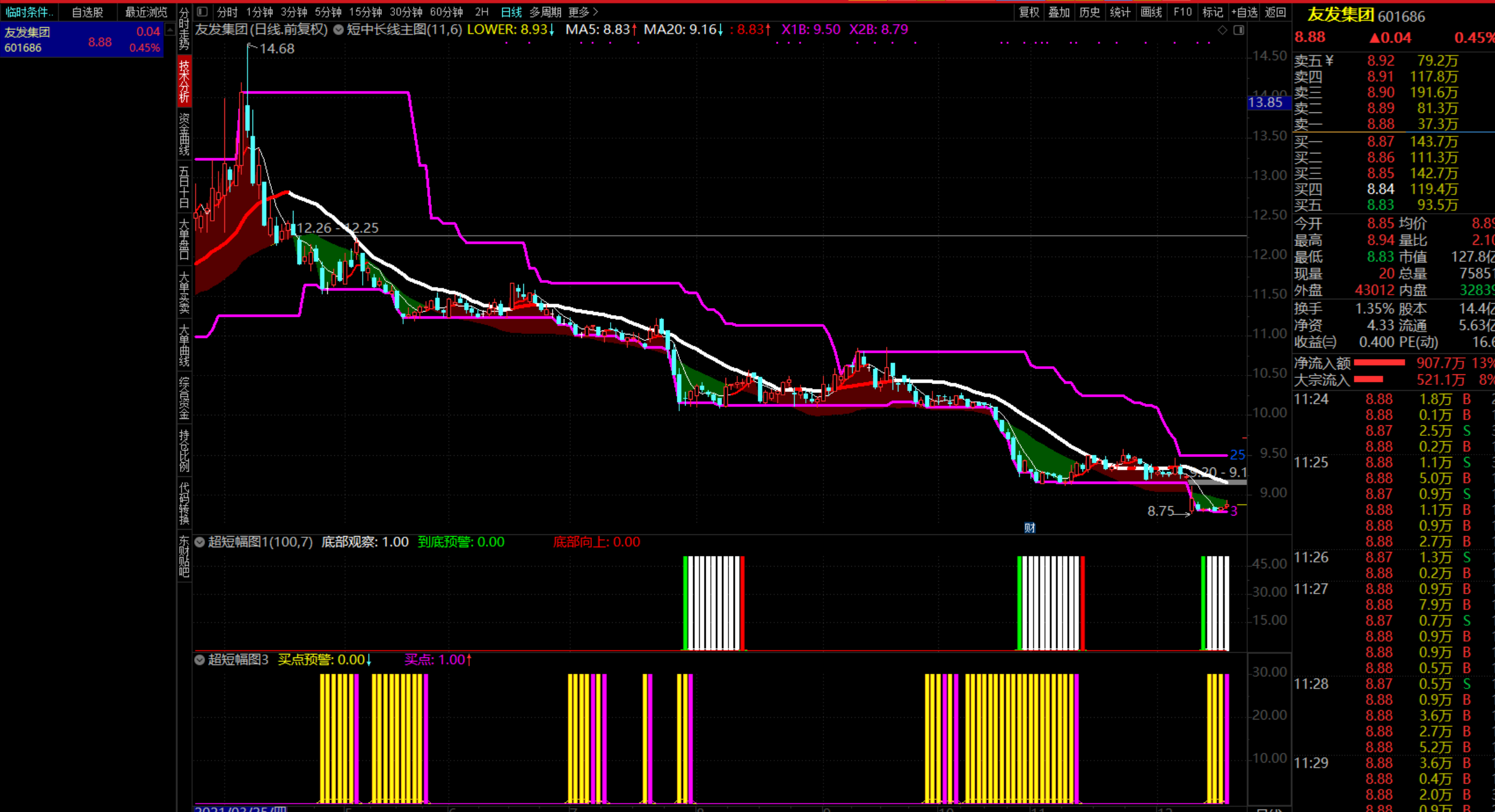Click the 财 marker on chart
Viewport: 1495px width, 812px height.
click(1029, 527)
